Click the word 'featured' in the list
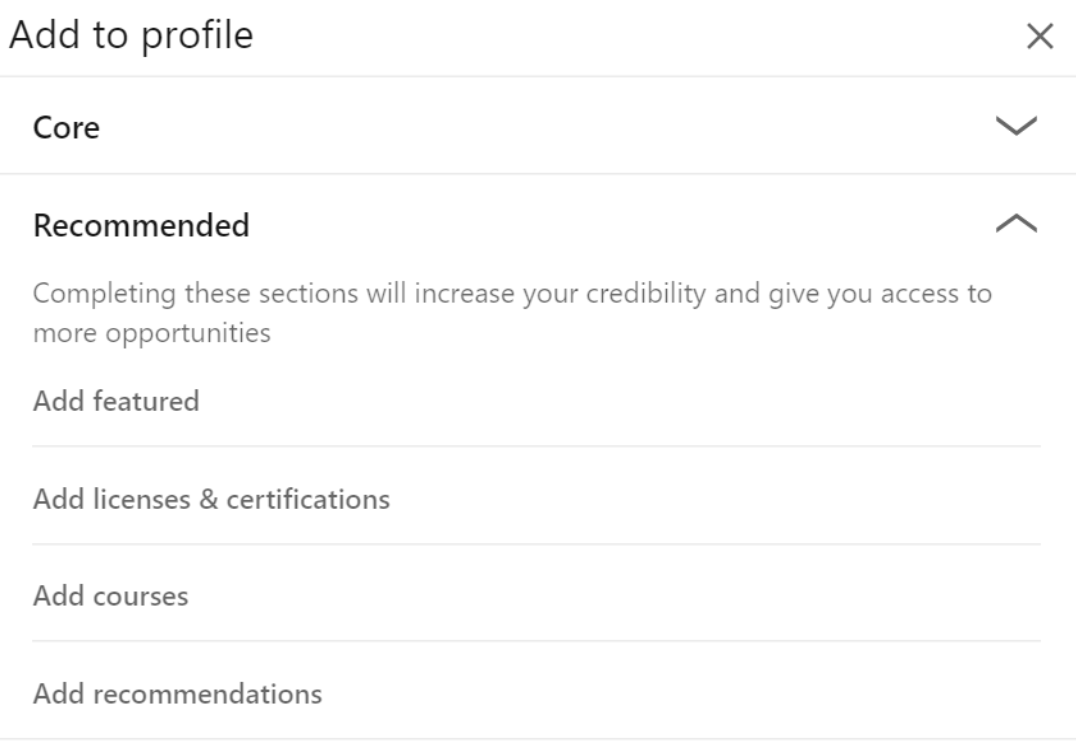Screen dimensions: 1076x752 146,402
